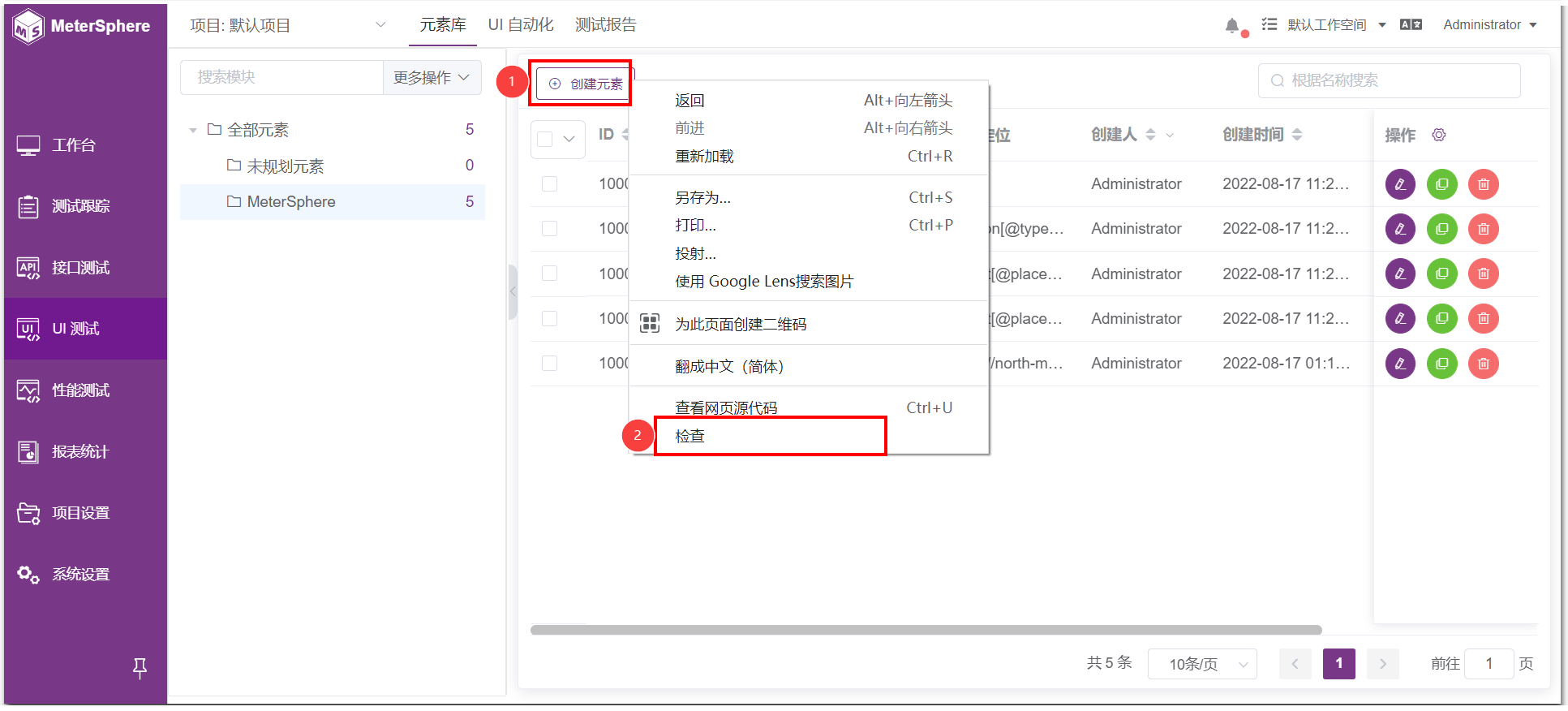The height and width of the screenshot is (711, 1568).
Task: Open the 项目: 默认项目 project dropdown
Action: tap(288, 25)
